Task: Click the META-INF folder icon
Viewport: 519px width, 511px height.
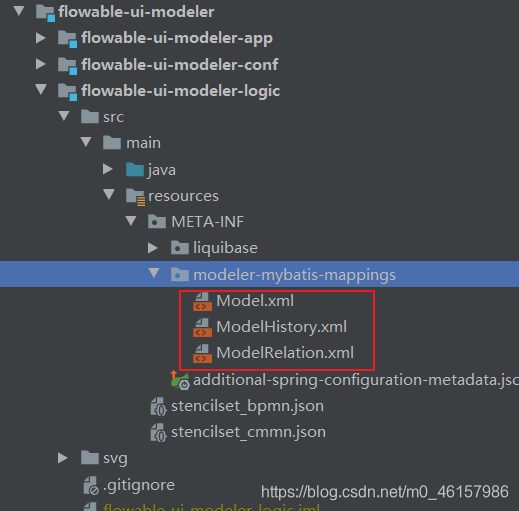Action: click(x=157, y=221)
